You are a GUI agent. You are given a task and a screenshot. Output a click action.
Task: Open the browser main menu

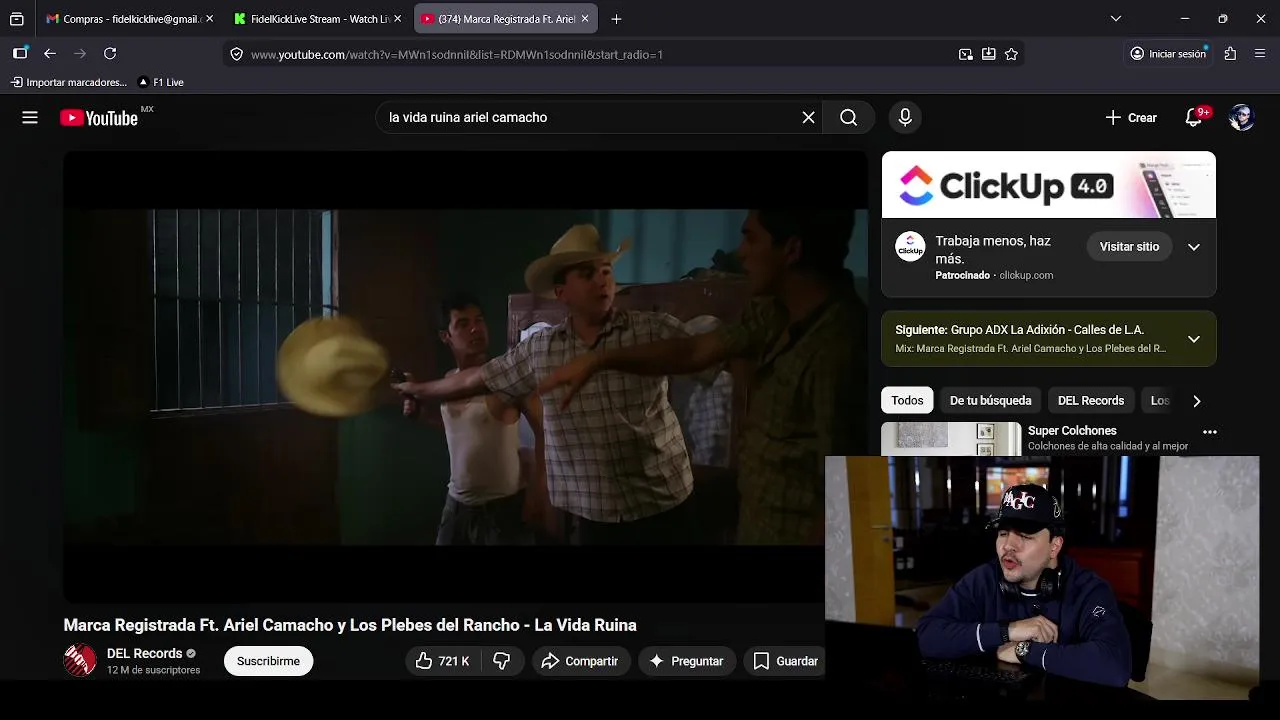[x=1260, y=54]
